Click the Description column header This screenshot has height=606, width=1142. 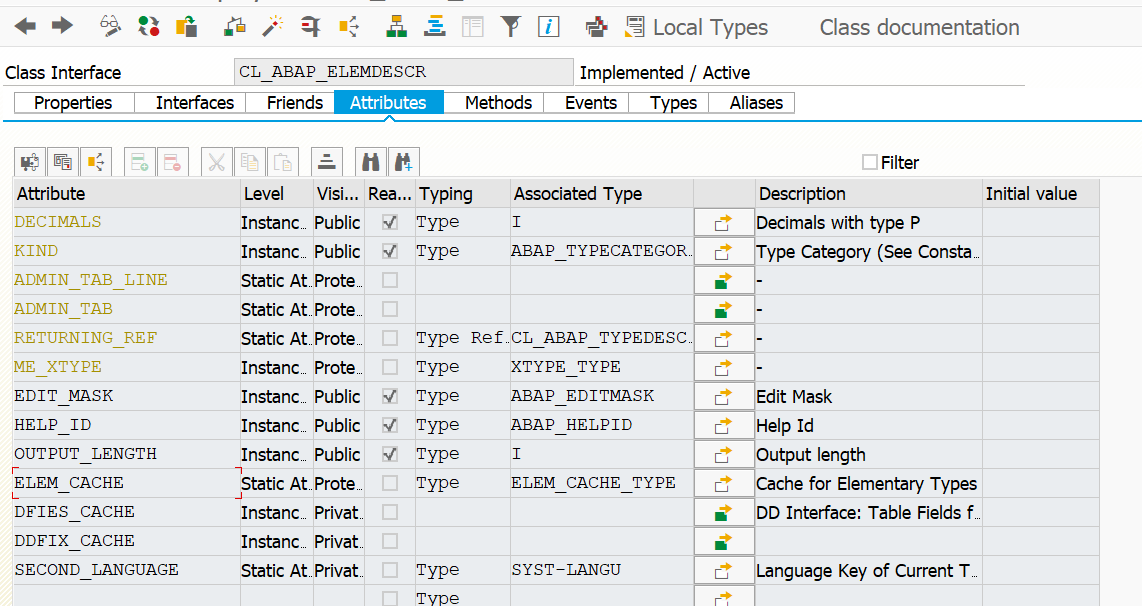pyautogui.click(x=868, y=194)
